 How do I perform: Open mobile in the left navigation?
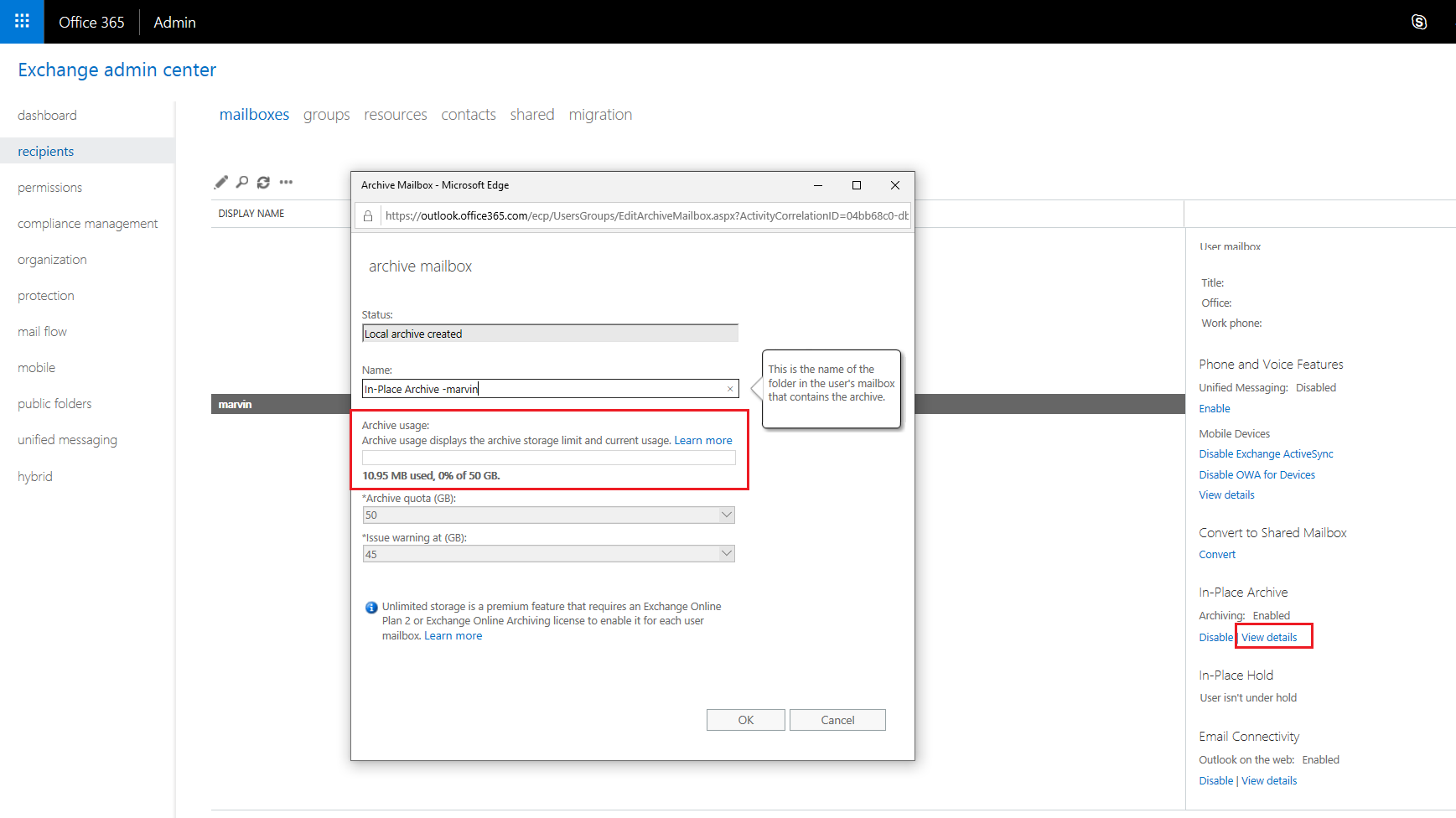click(x=37, y=368)
